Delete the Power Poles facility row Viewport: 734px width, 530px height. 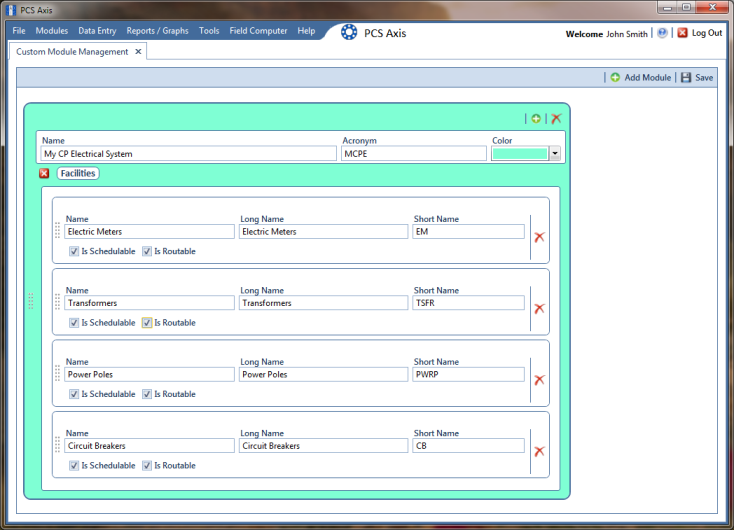point(539,380)
